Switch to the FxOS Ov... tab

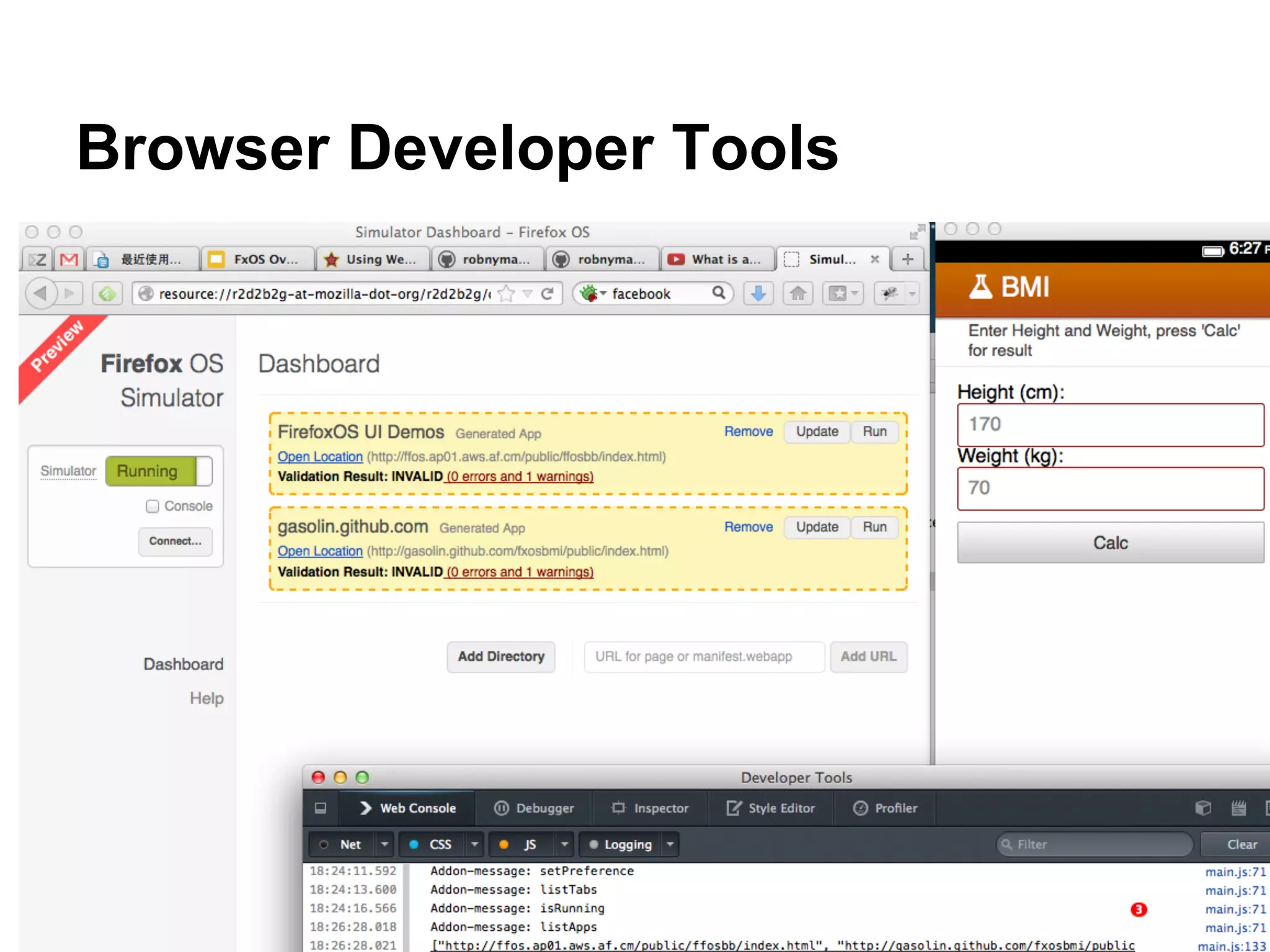(x=257, y=259)
